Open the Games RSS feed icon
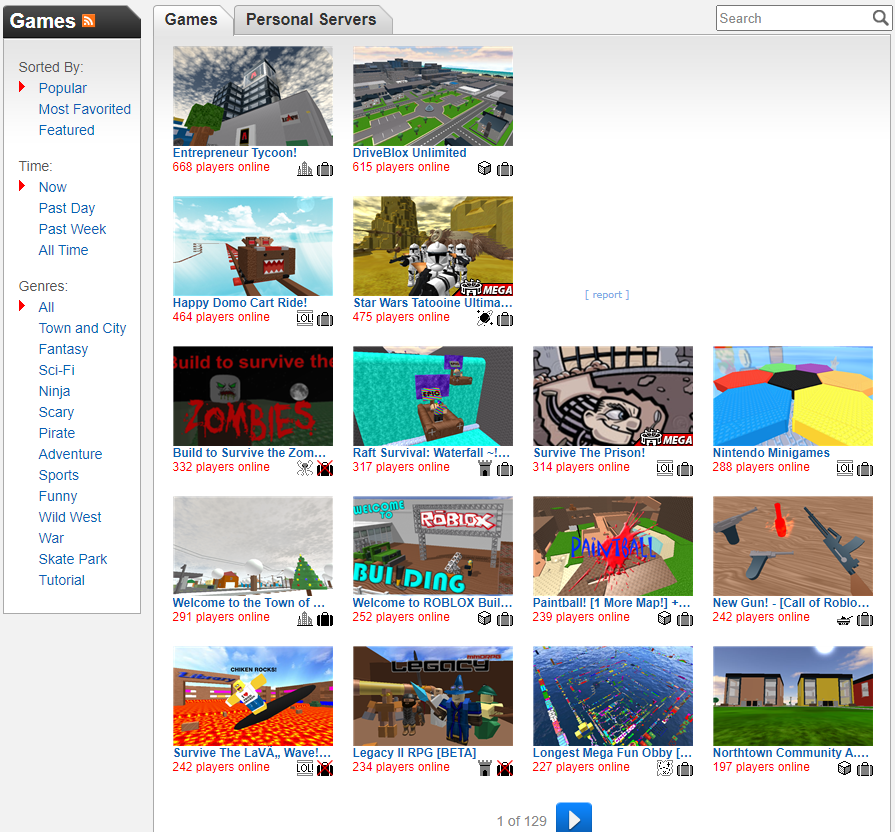Screen dimensions: 895x832 (88, 21)
